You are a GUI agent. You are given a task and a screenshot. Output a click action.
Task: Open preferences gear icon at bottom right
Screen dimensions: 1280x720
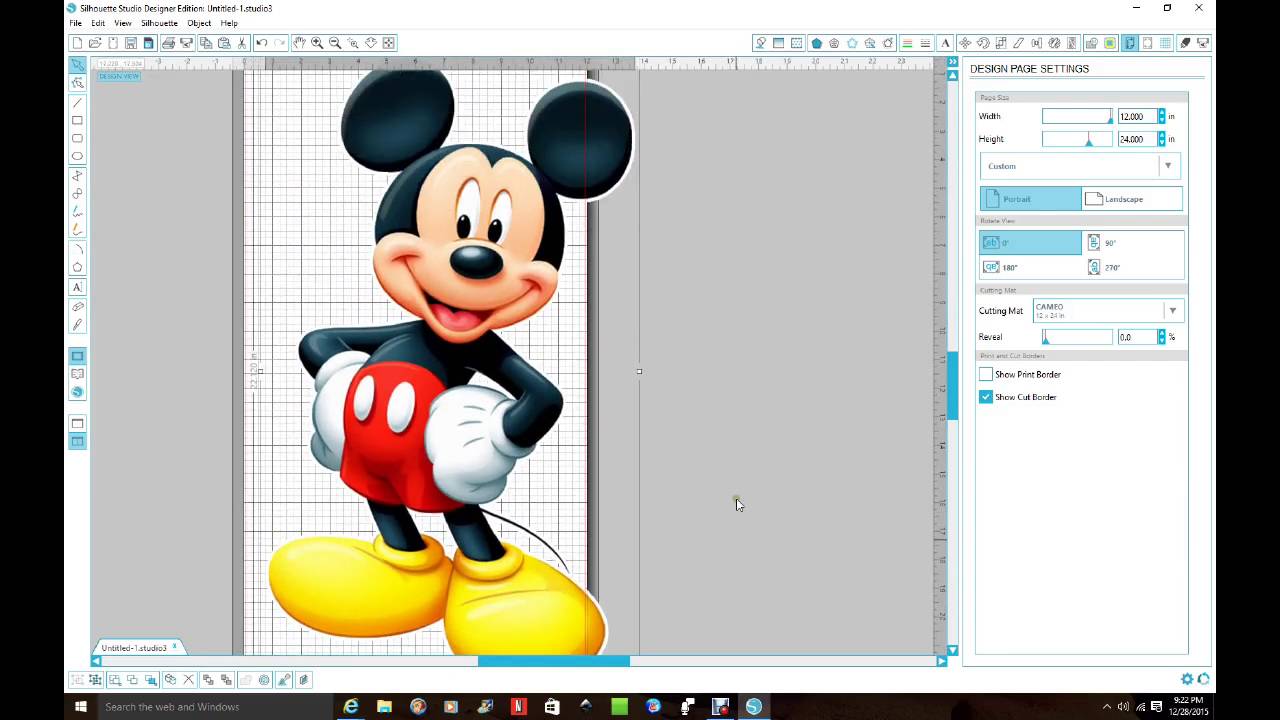pos(1186,680)
